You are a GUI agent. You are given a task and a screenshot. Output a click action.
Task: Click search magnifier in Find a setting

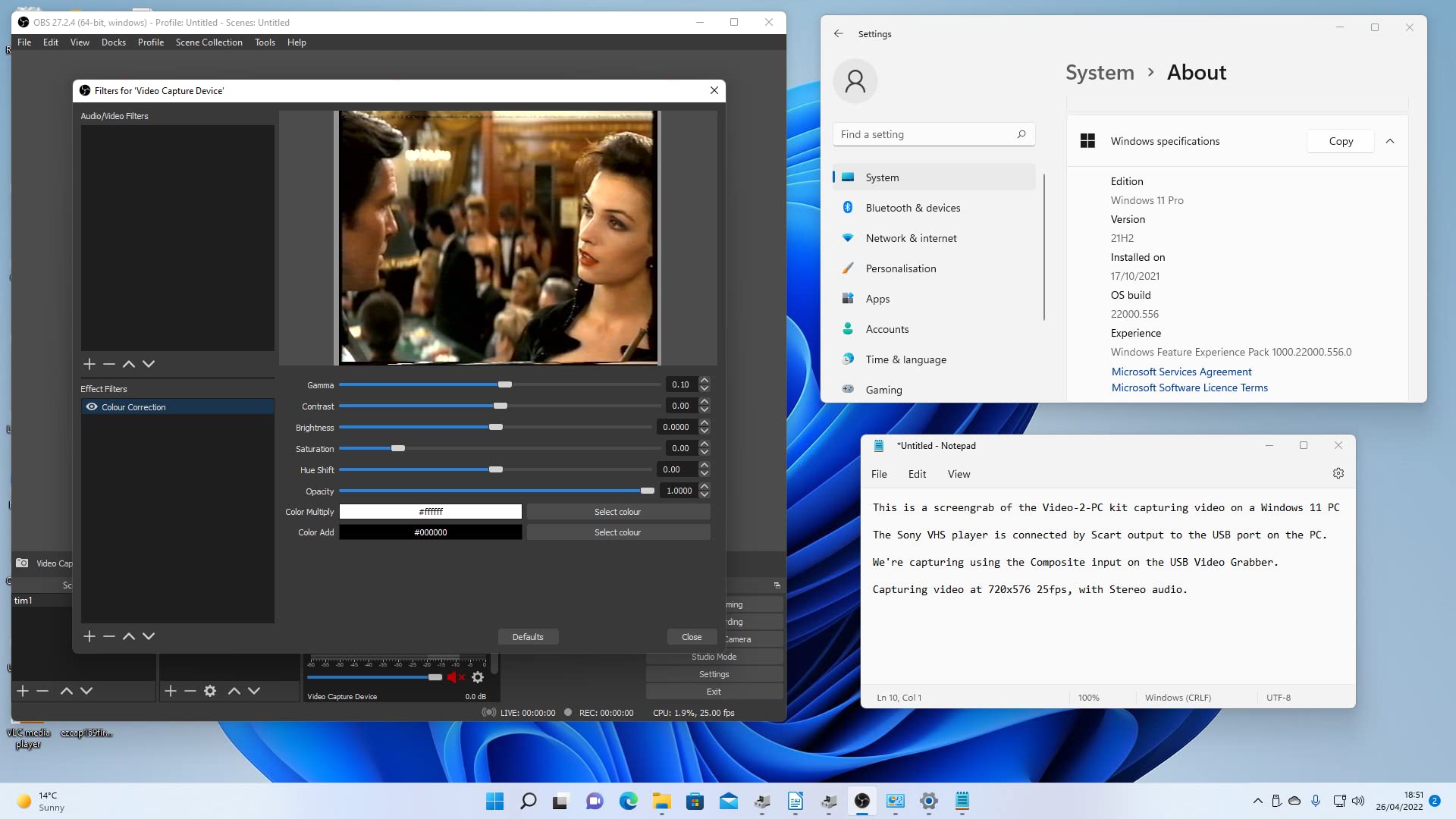[x=1021, y=134]
